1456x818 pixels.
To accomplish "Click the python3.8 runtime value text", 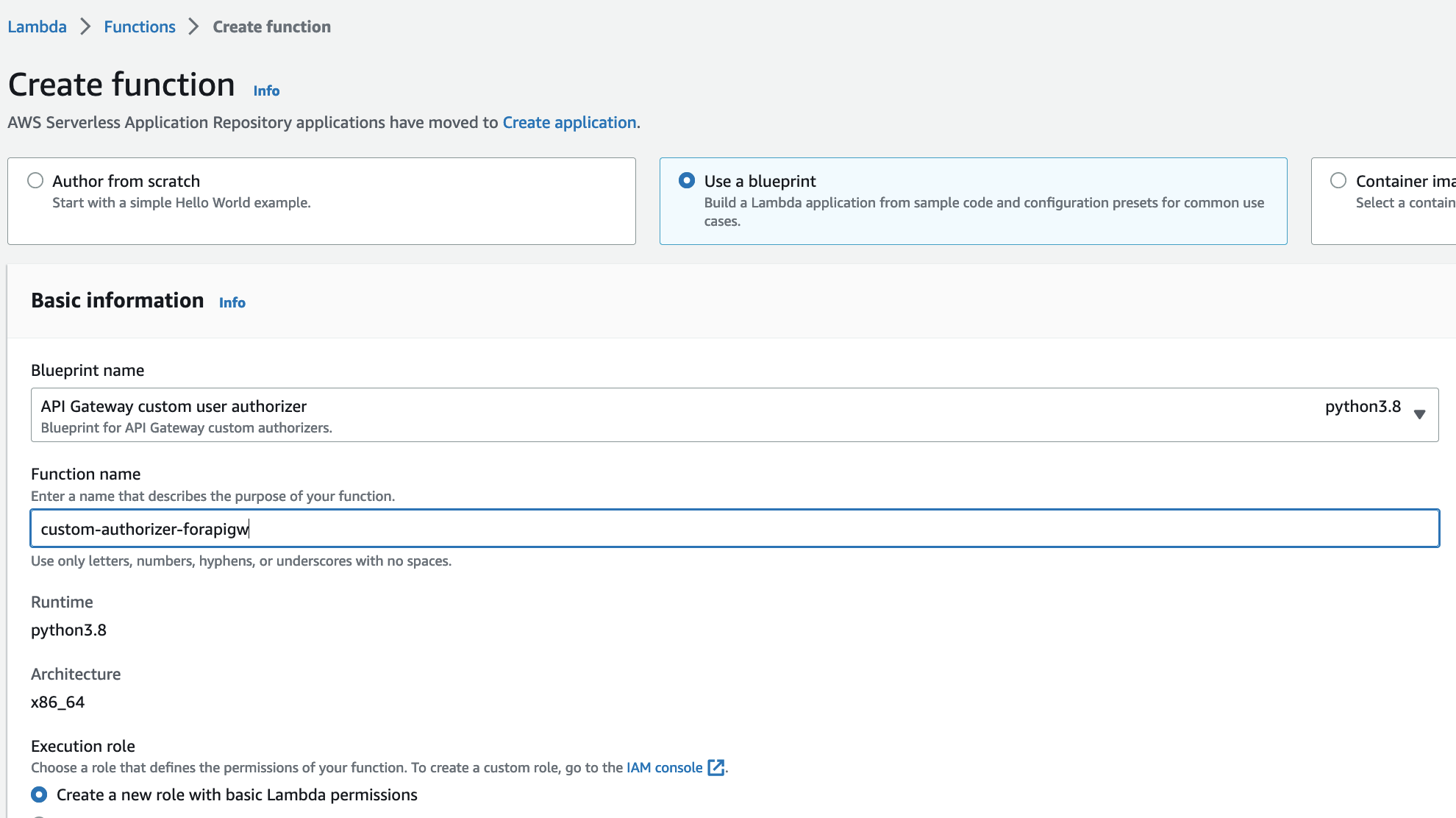I will [68, 630].
